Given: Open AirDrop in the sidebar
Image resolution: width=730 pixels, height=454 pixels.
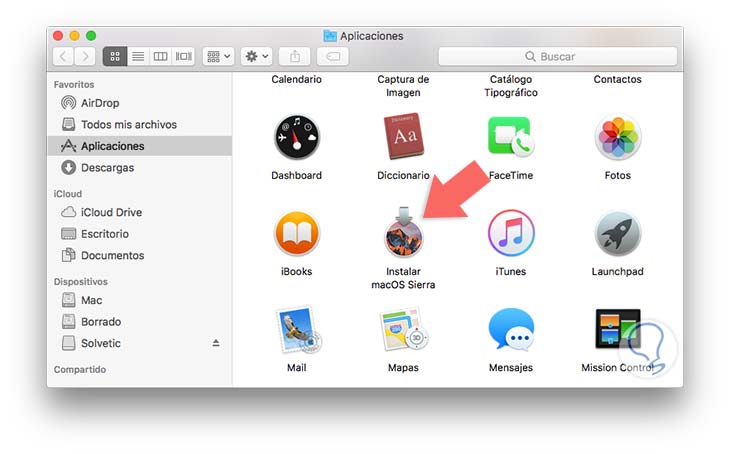Looking at the screenshot, I should tap(140, 103).
